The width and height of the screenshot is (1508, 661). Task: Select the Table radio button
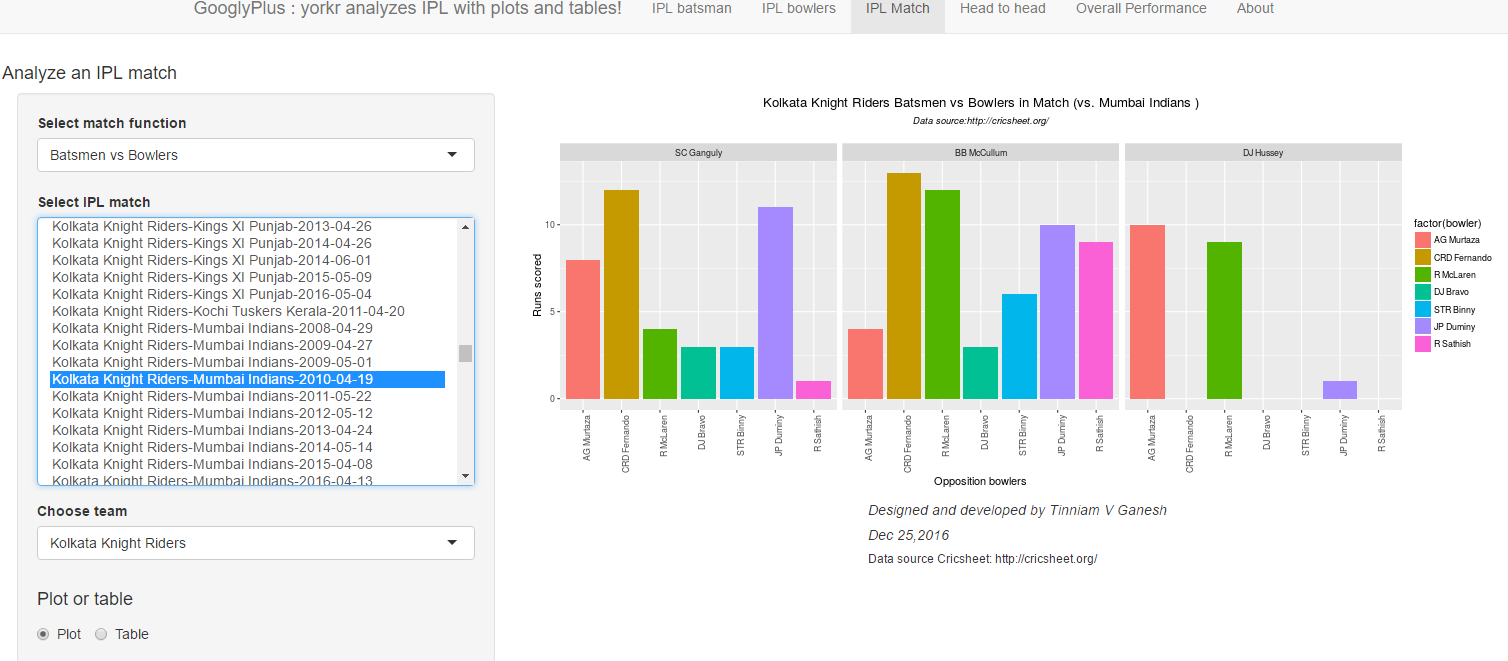[x=102, y=634]
